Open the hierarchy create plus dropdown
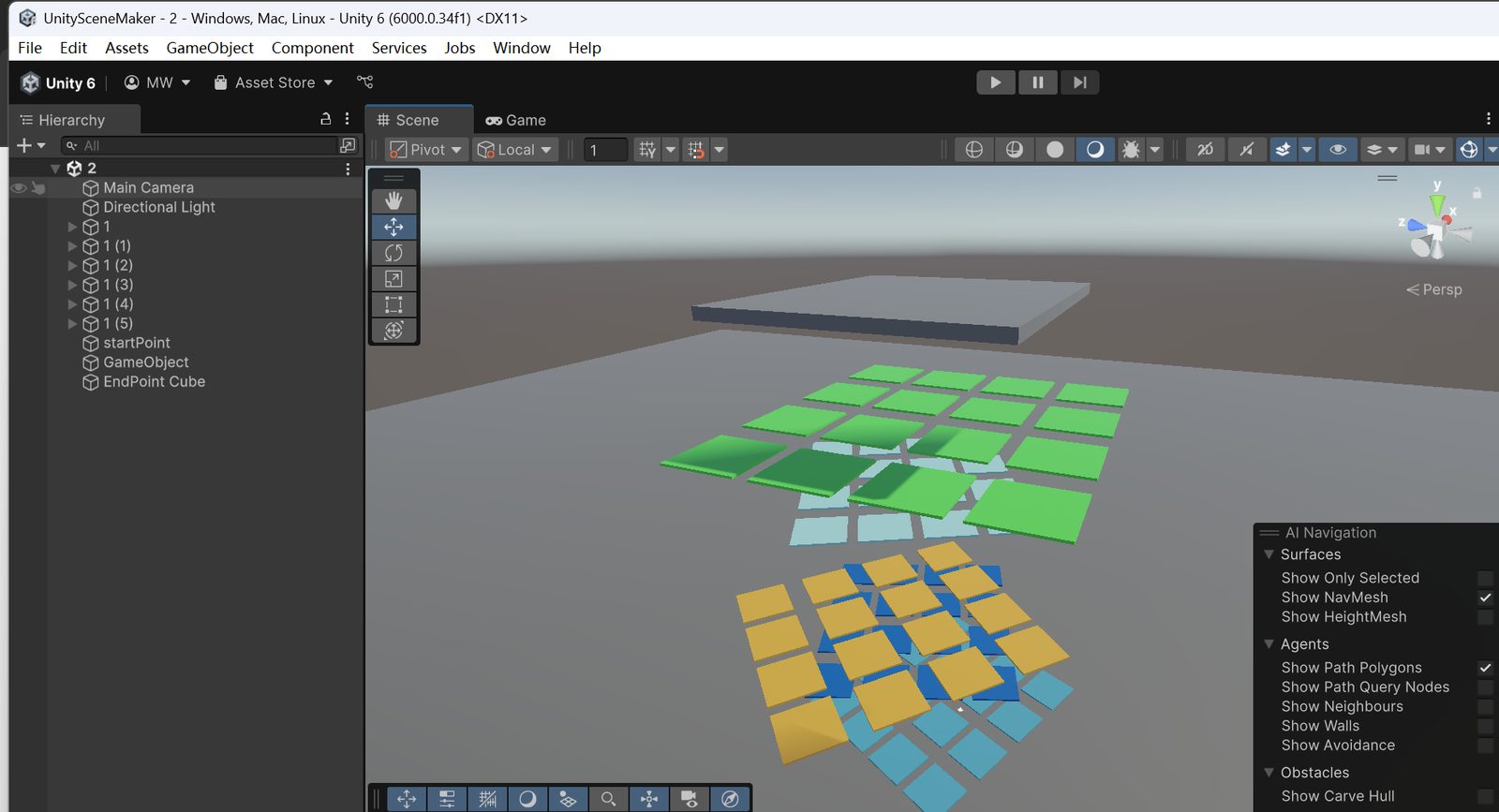Viewport: 1499px width, 812px height. pos(31,145)
